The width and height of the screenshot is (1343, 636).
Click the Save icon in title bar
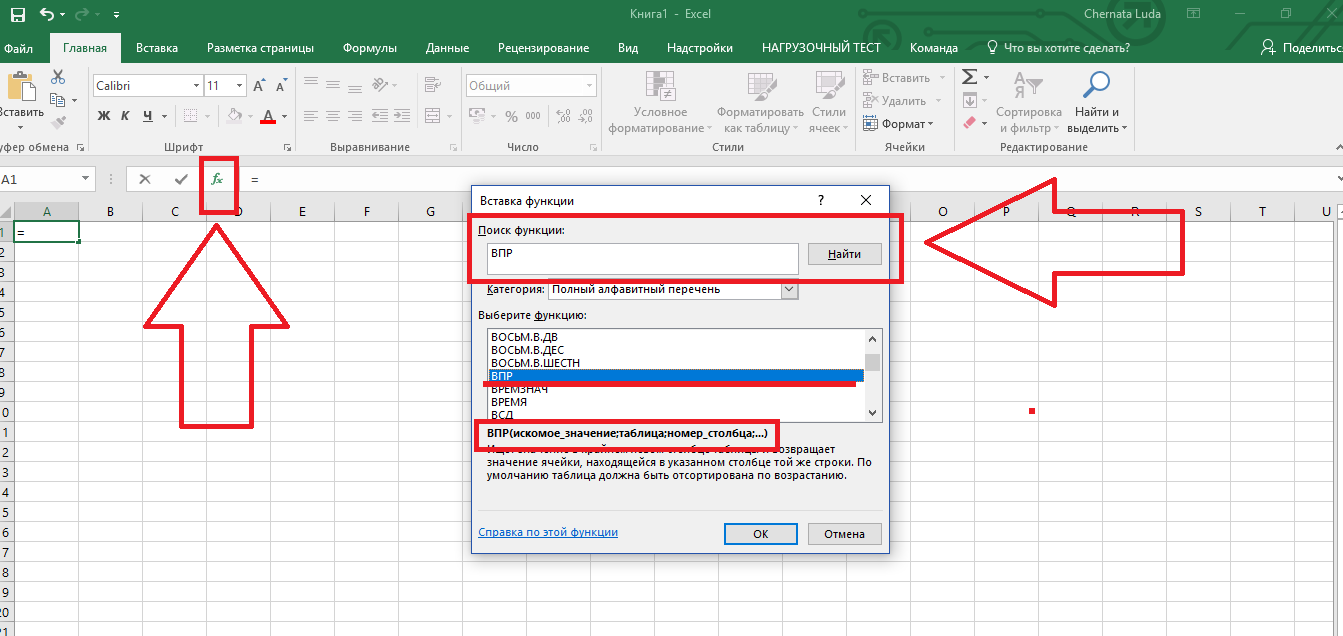pyautogui.click(x=17, y=15)
